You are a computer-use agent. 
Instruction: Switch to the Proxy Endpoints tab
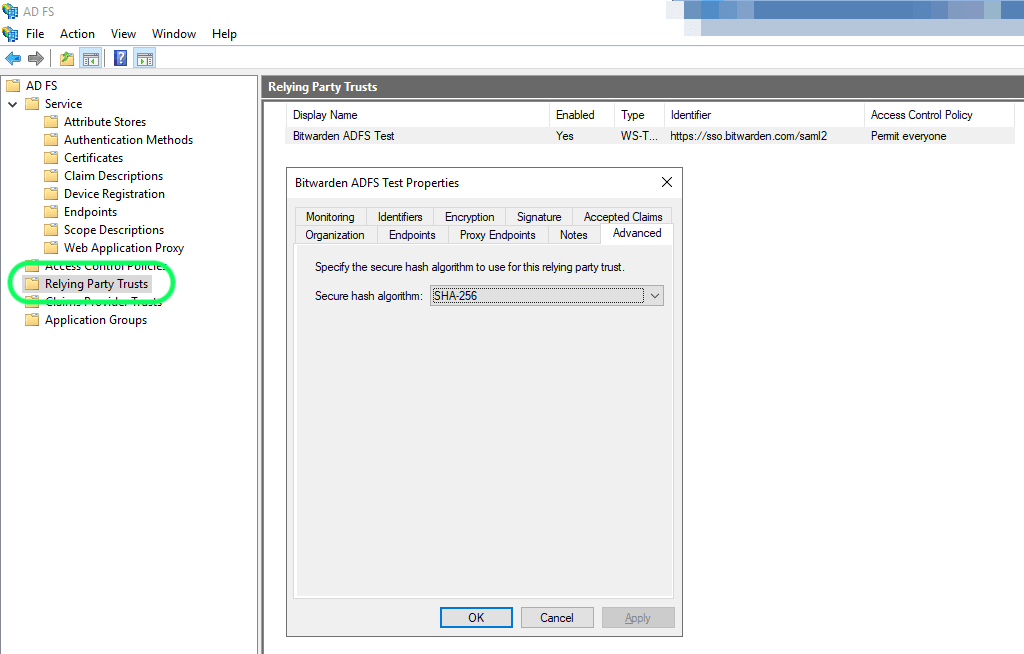[x=498, y=235]
